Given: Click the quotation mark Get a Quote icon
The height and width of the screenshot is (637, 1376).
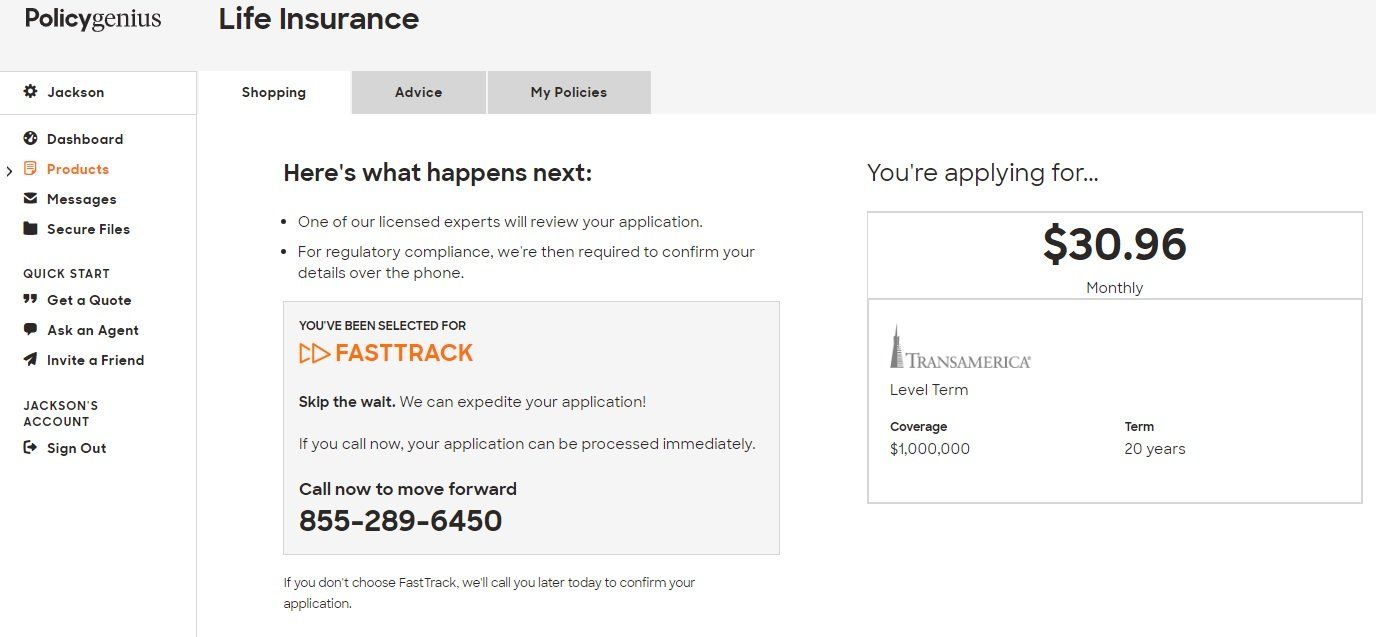Looking at the screenshot, I should click(30, 299).
